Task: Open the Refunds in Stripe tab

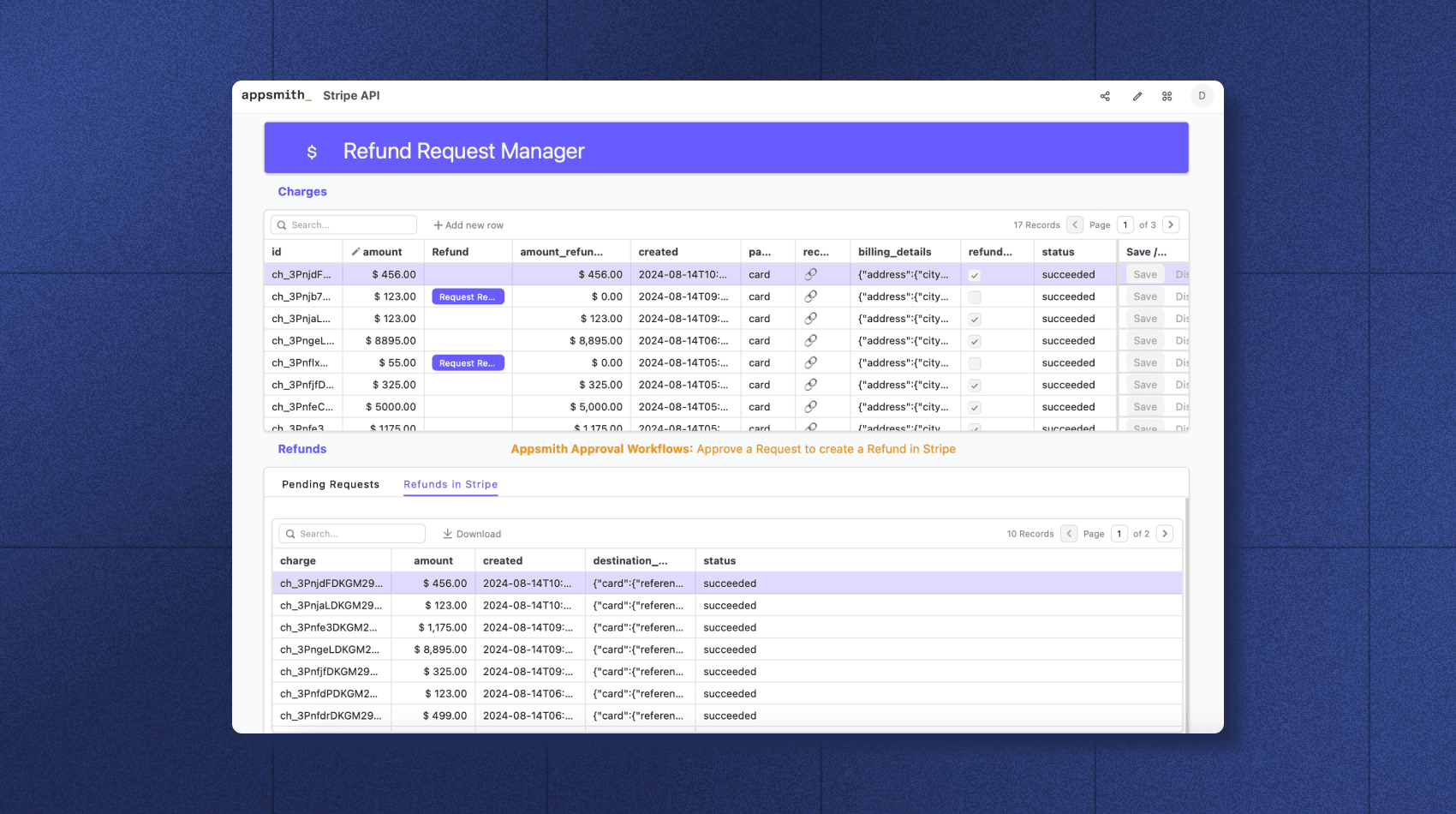Action: point(450,484)
